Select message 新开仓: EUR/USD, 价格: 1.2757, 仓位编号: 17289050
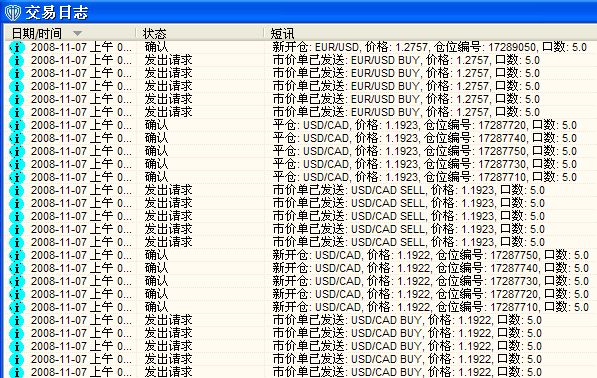The image size is (597, 378). (x=429, y=47)
